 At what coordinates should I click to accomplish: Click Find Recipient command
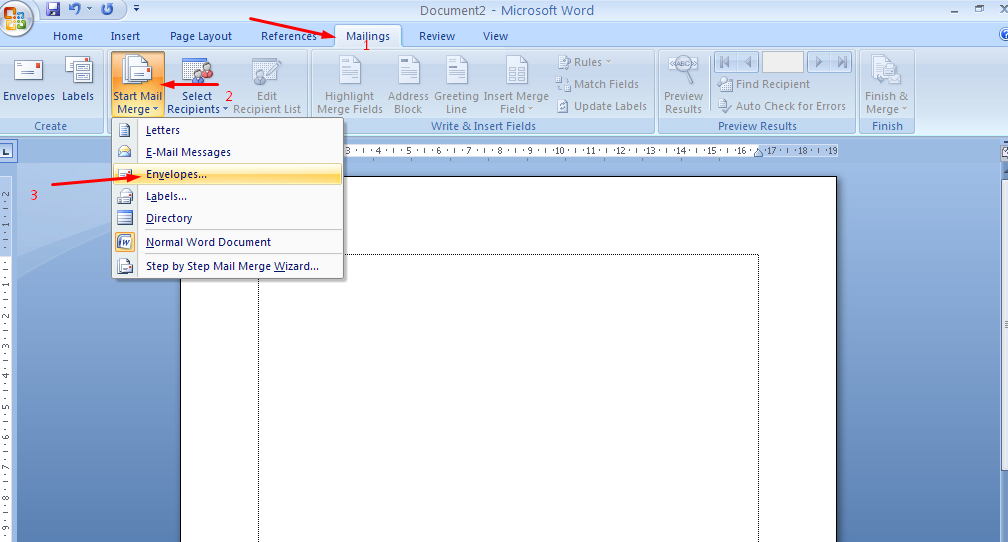pyautogui.click(x=764, y=84)
